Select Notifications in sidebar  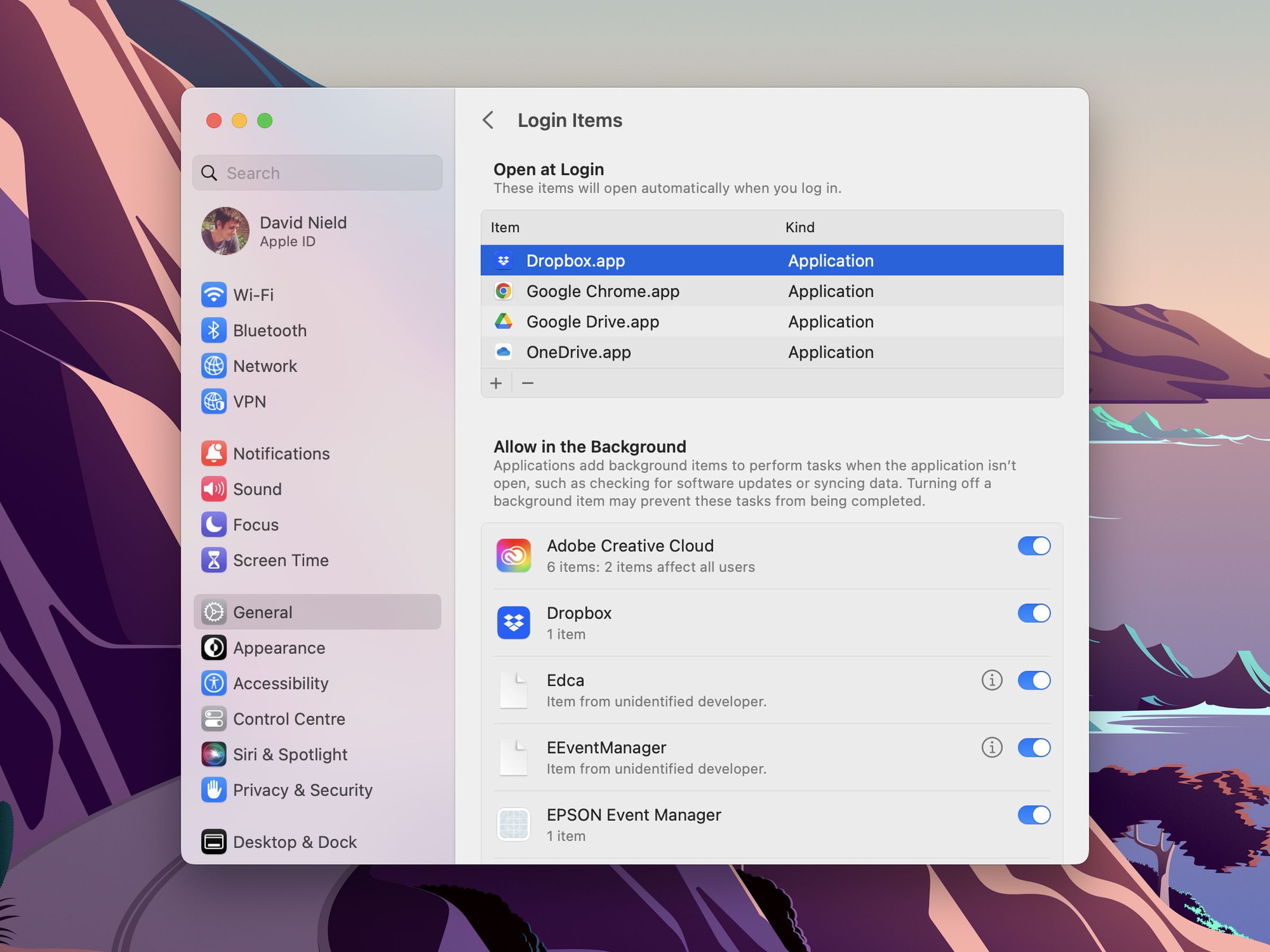click(282, 453)
